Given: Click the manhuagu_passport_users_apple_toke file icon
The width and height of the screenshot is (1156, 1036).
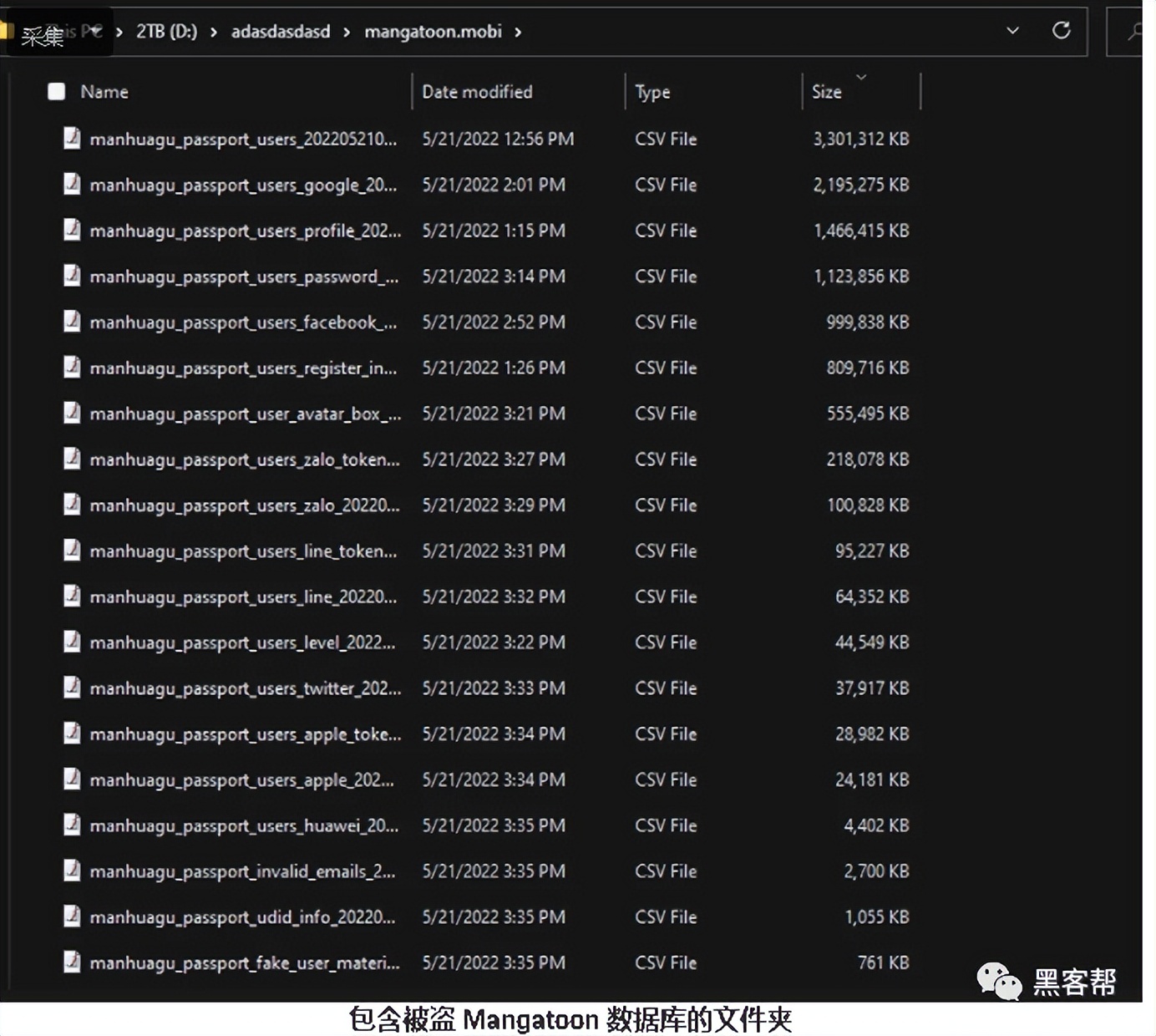Looking at the screenshot, I should coord(73,734).
